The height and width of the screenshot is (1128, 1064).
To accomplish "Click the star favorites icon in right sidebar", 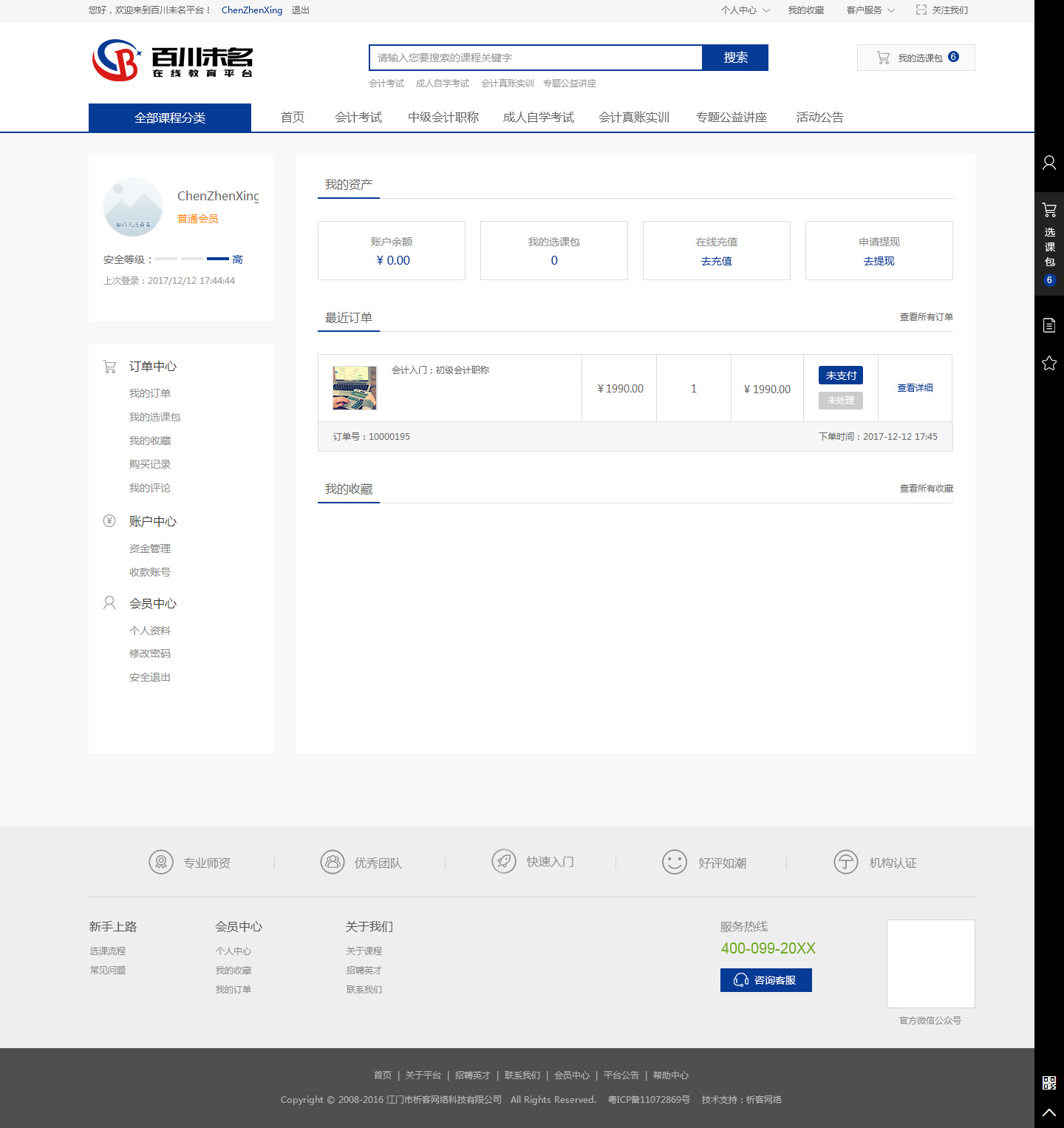I will coord(1048,363).
